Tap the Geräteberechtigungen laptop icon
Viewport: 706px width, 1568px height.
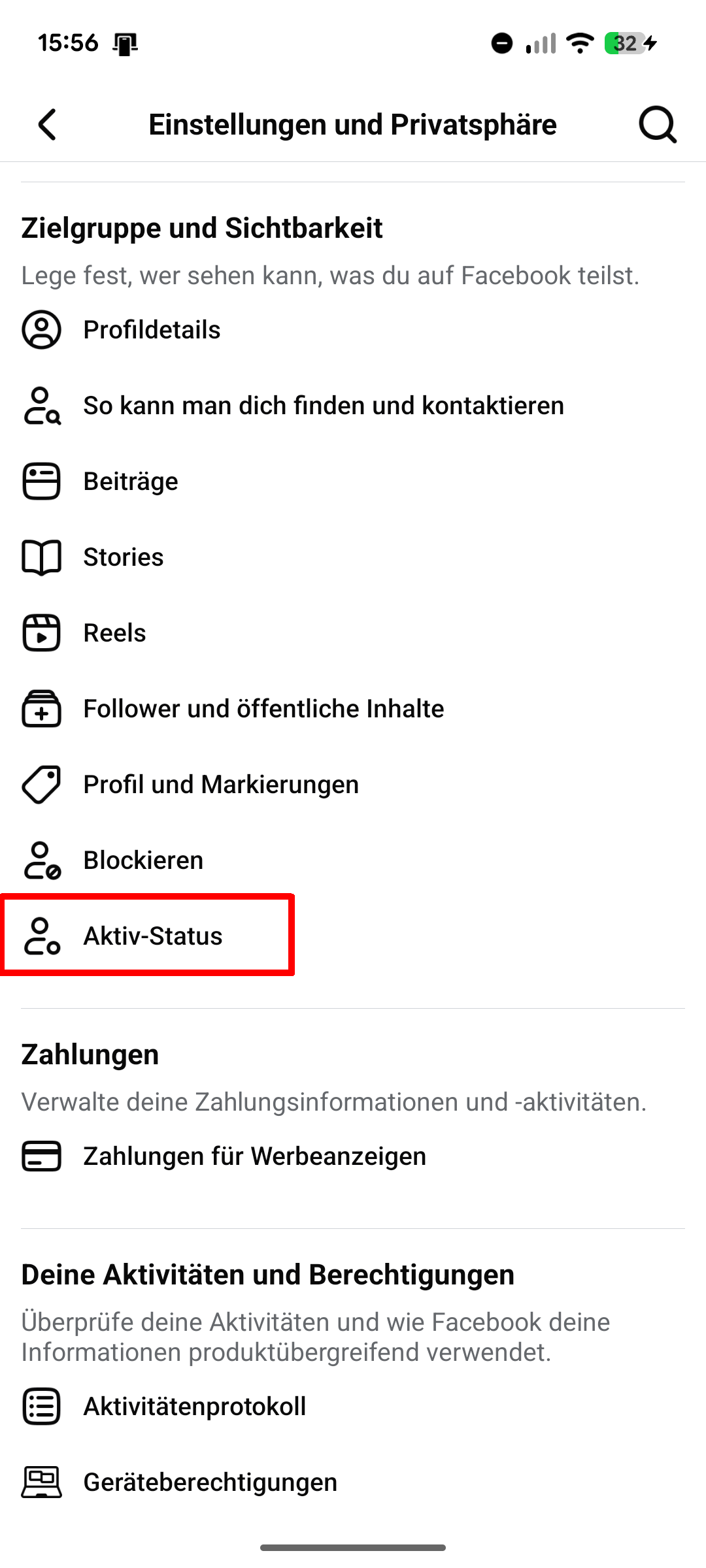(42, 1482)
